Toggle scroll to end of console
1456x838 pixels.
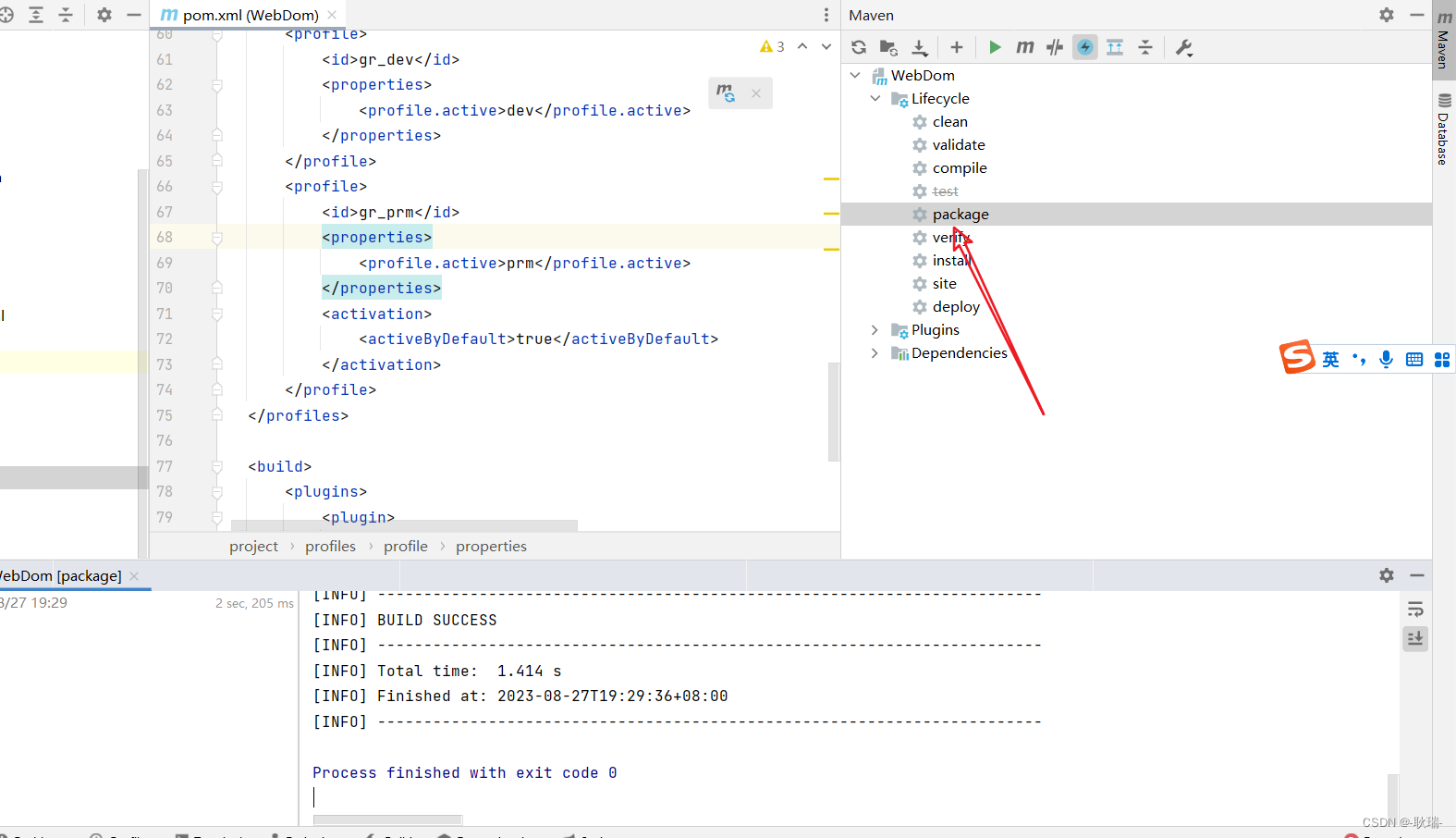pyautogui.click(x=1415, y=639)
